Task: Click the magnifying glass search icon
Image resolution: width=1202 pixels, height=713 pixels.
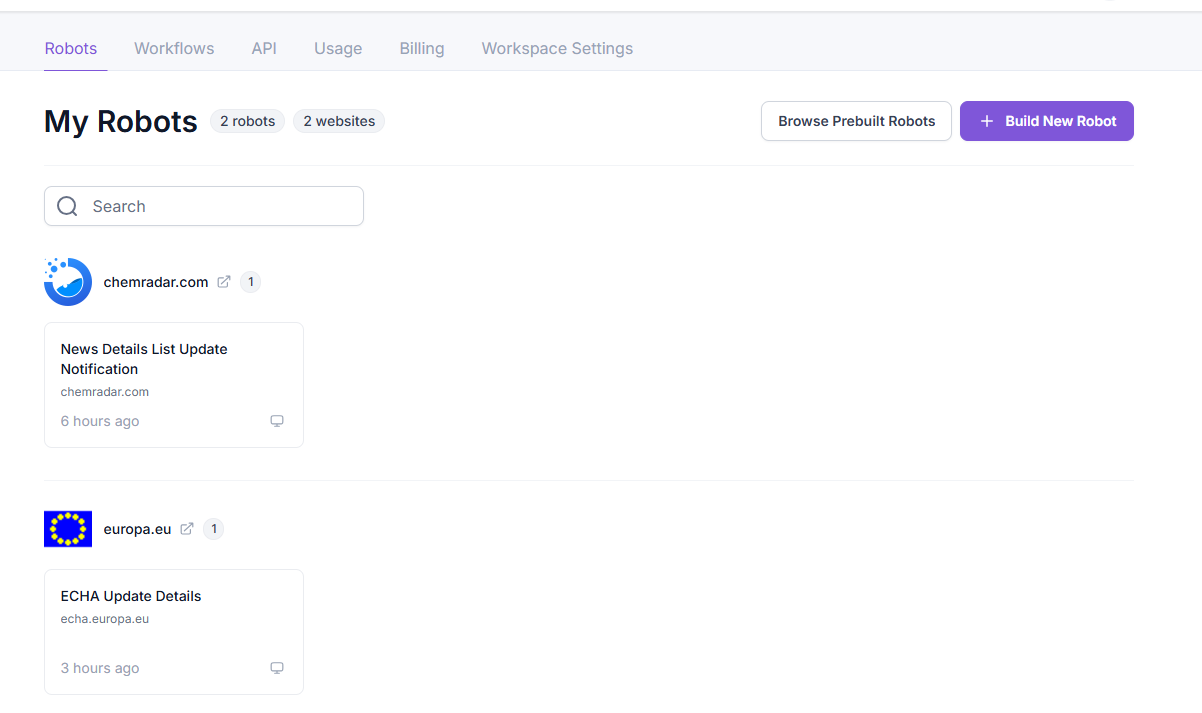Action: coord(67,206)
